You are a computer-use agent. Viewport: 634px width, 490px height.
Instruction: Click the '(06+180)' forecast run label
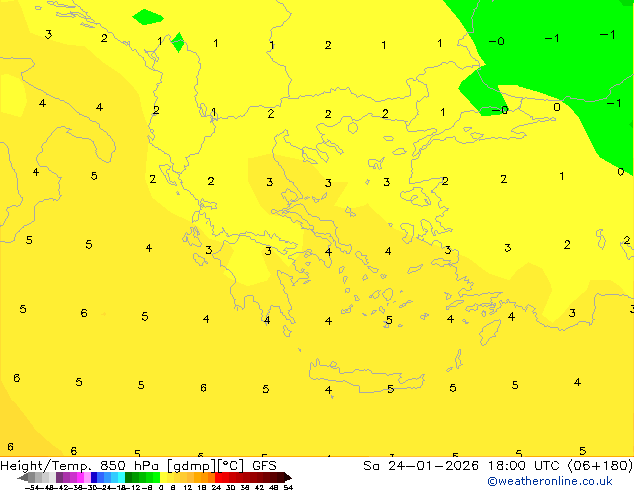pyautogui.click(x=600, y=466)
